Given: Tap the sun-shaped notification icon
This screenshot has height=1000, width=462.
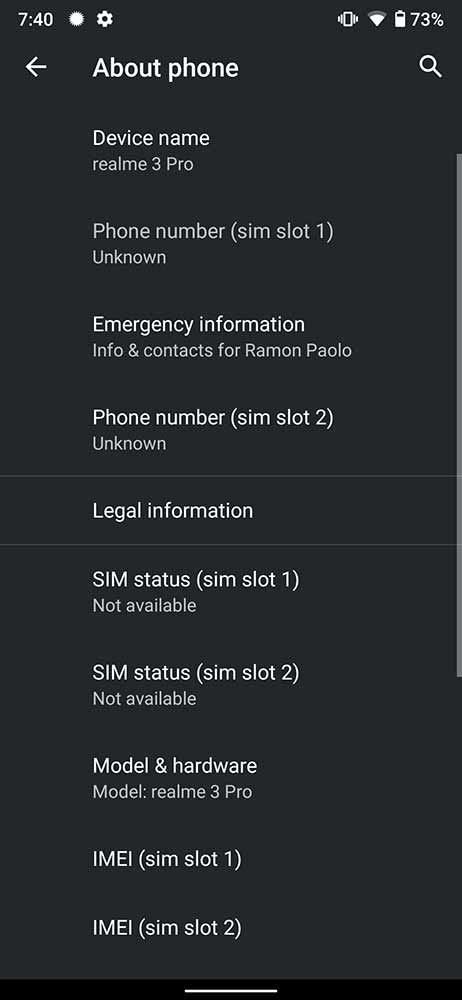Looking at the screenshot, I should 77,19.
